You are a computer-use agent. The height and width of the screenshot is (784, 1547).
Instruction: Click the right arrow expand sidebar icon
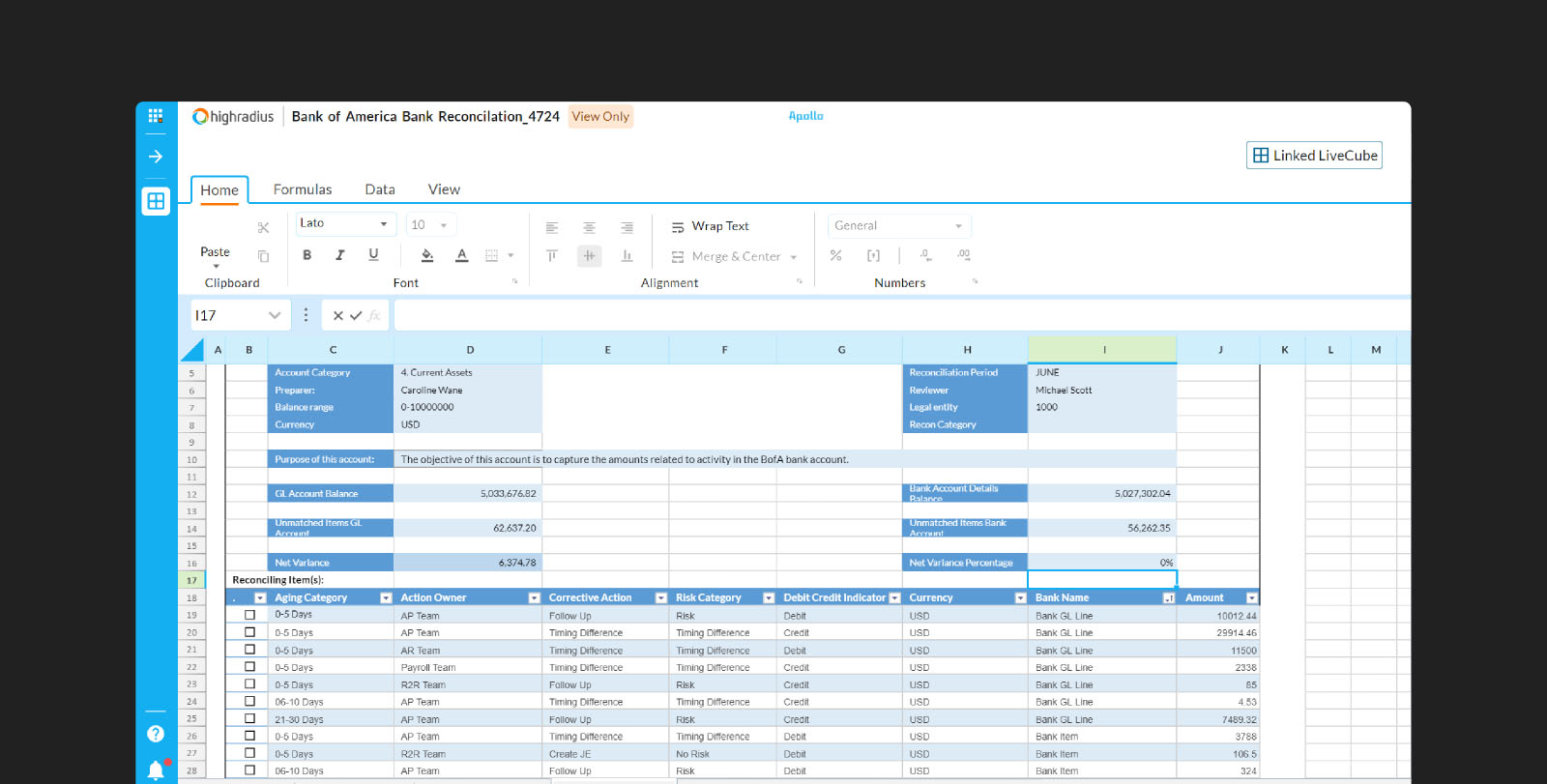click(156, 157)
